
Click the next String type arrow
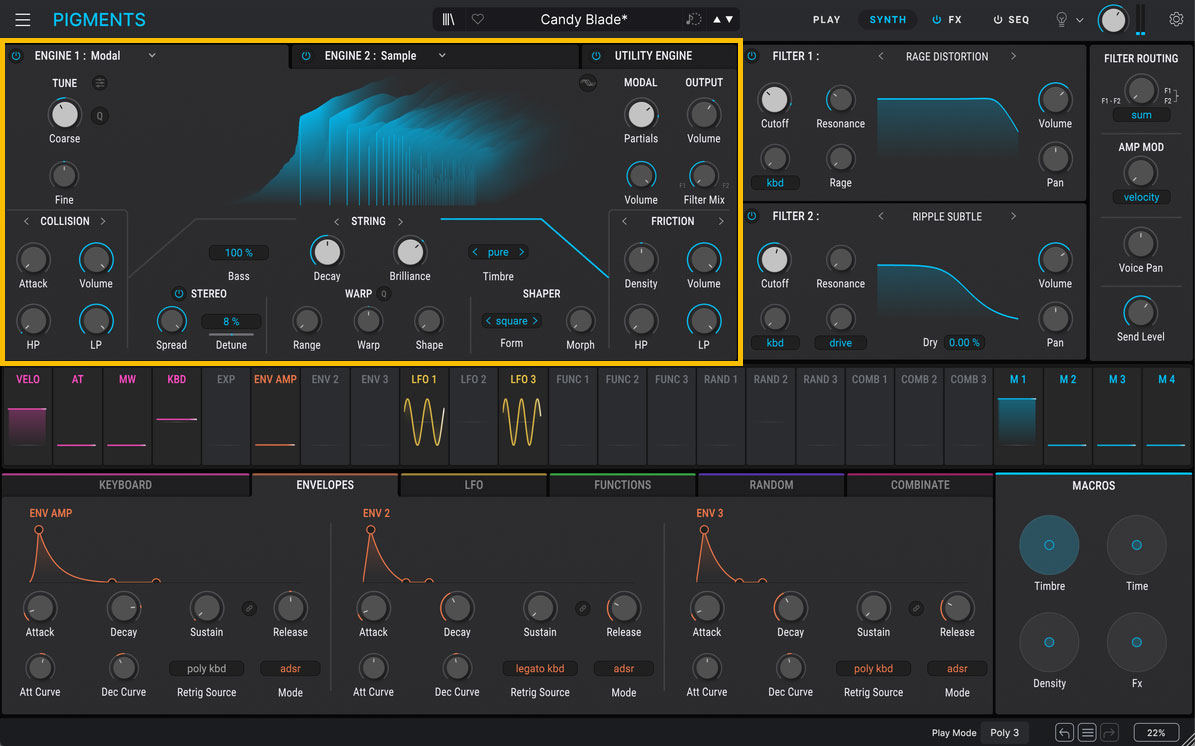point(400,221)
